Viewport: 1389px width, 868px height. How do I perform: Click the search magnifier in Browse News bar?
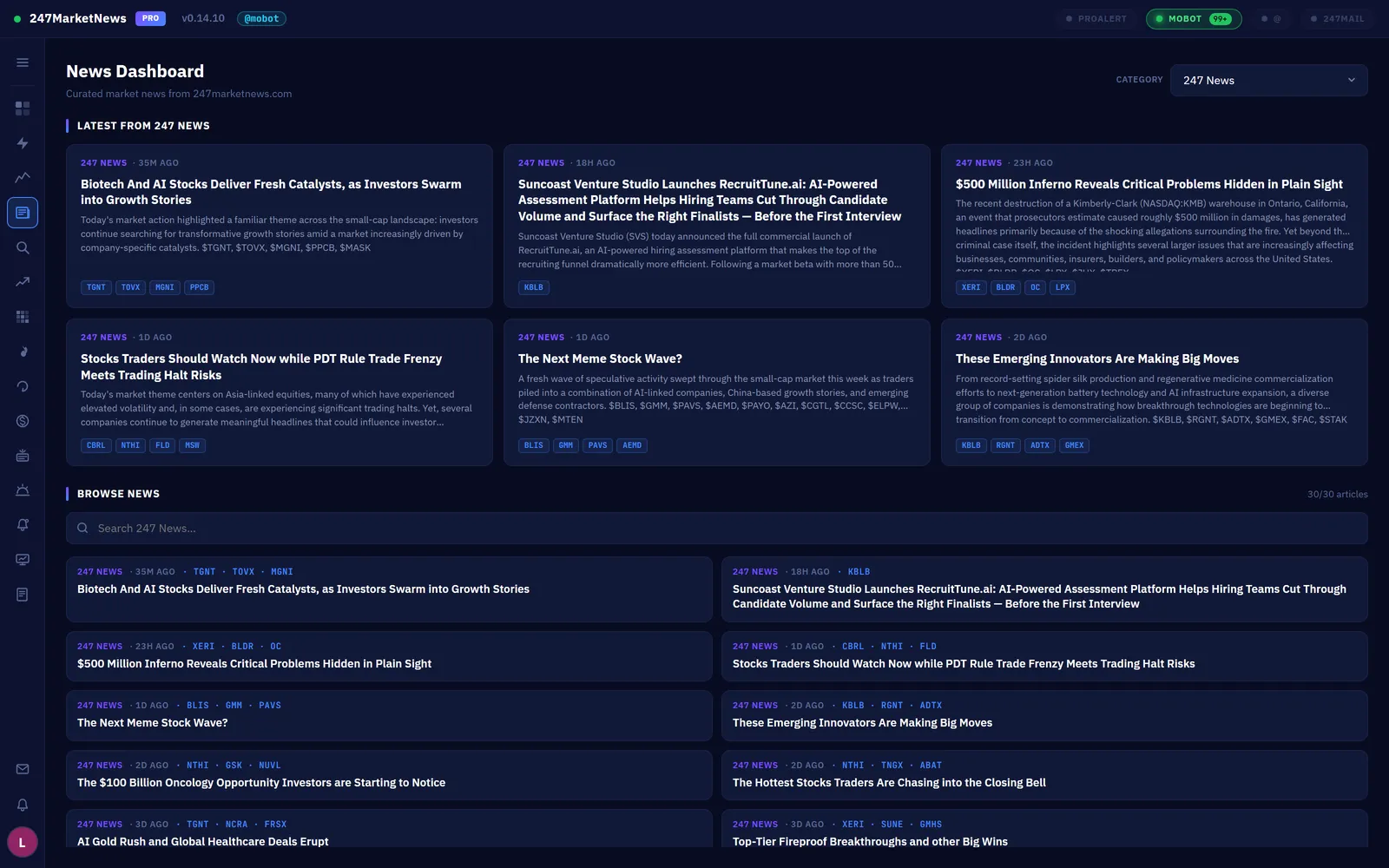82,528
